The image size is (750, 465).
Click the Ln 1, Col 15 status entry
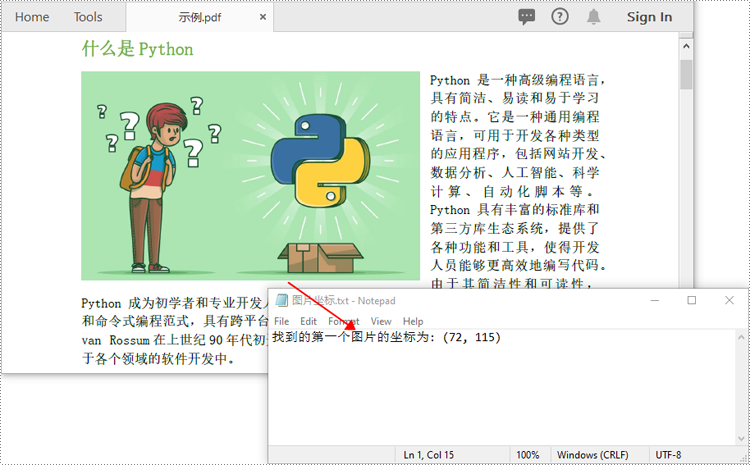coord(429,455)
